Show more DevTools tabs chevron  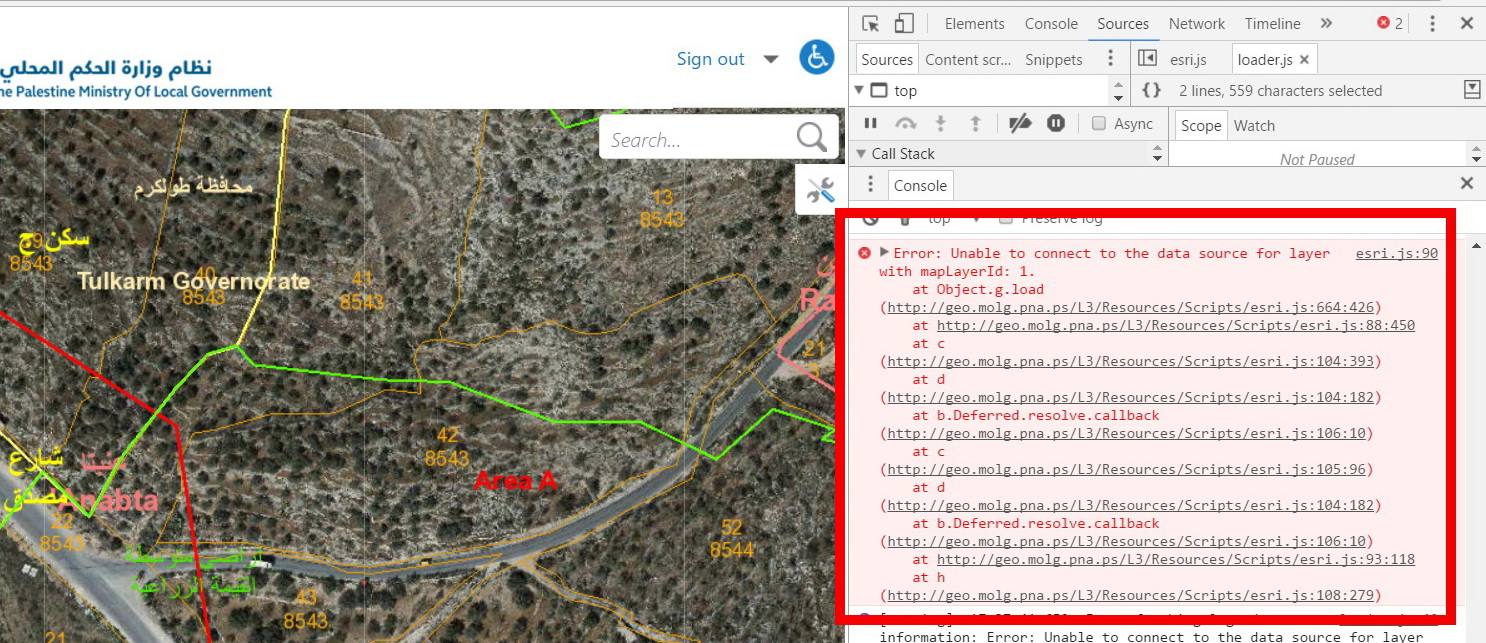(x=1326, y=24)
